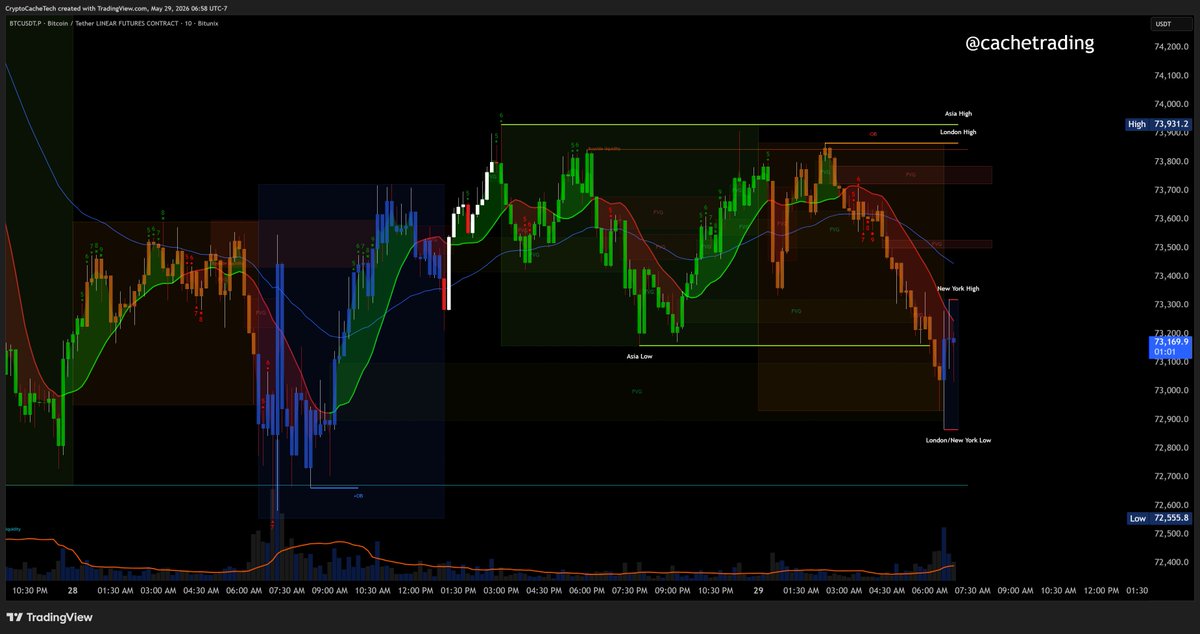This screenshot has height=634, width=1200.
Task: Click the 73,300.0 price axis value
Action: click(x=1172, y=305)
